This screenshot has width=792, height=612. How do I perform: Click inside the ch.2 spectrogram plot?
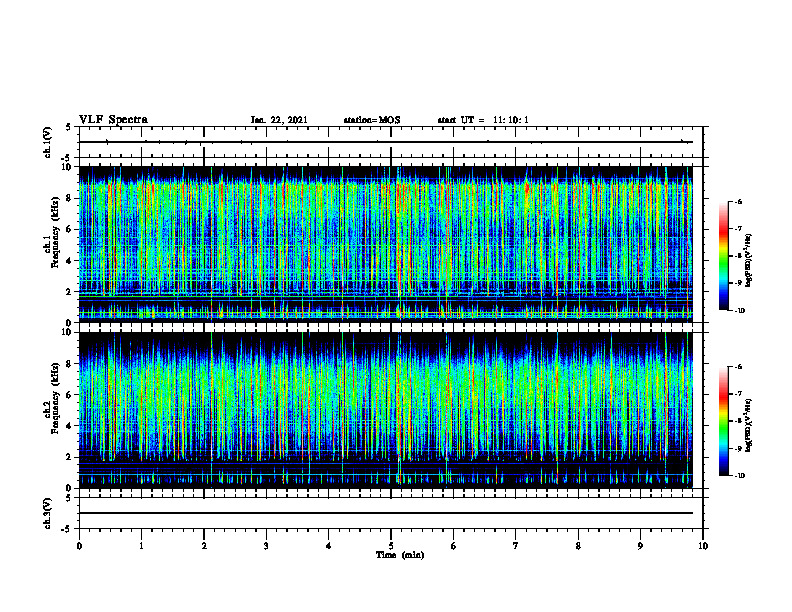[386, 410]
